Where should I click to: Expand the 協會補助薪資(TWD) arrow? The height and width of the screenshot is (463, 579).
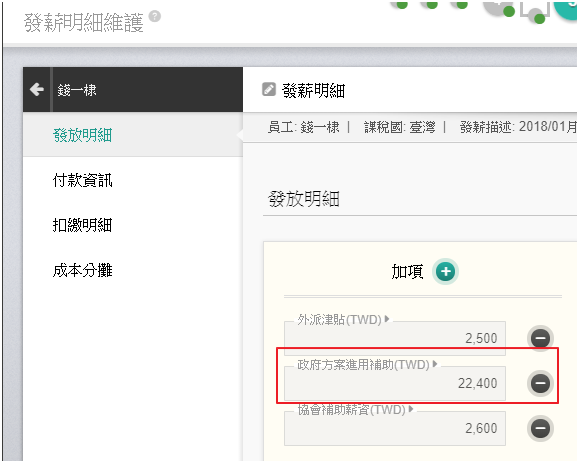click(411, 409)
